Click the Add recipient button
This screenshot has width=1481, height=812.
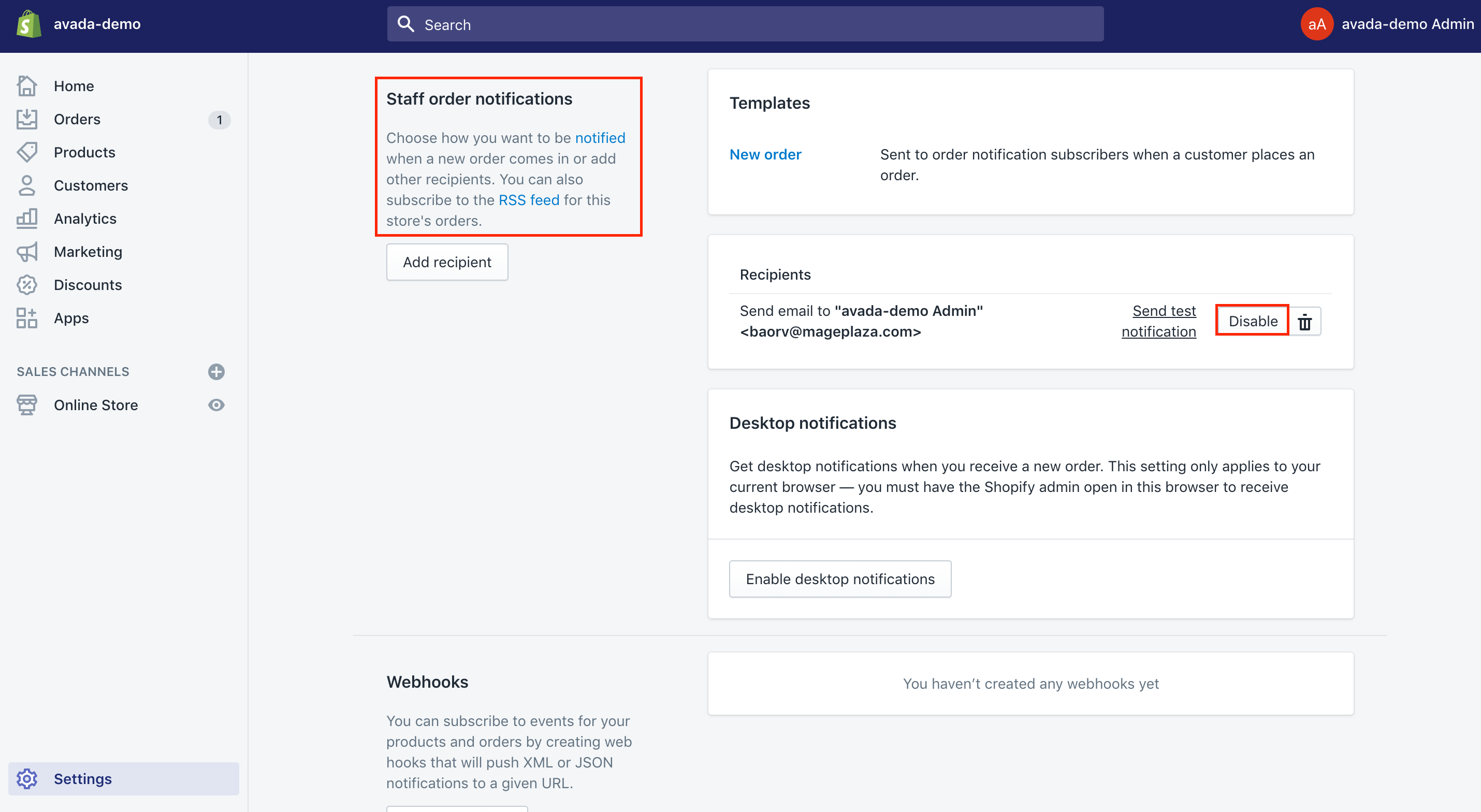[x=446, y=261]
